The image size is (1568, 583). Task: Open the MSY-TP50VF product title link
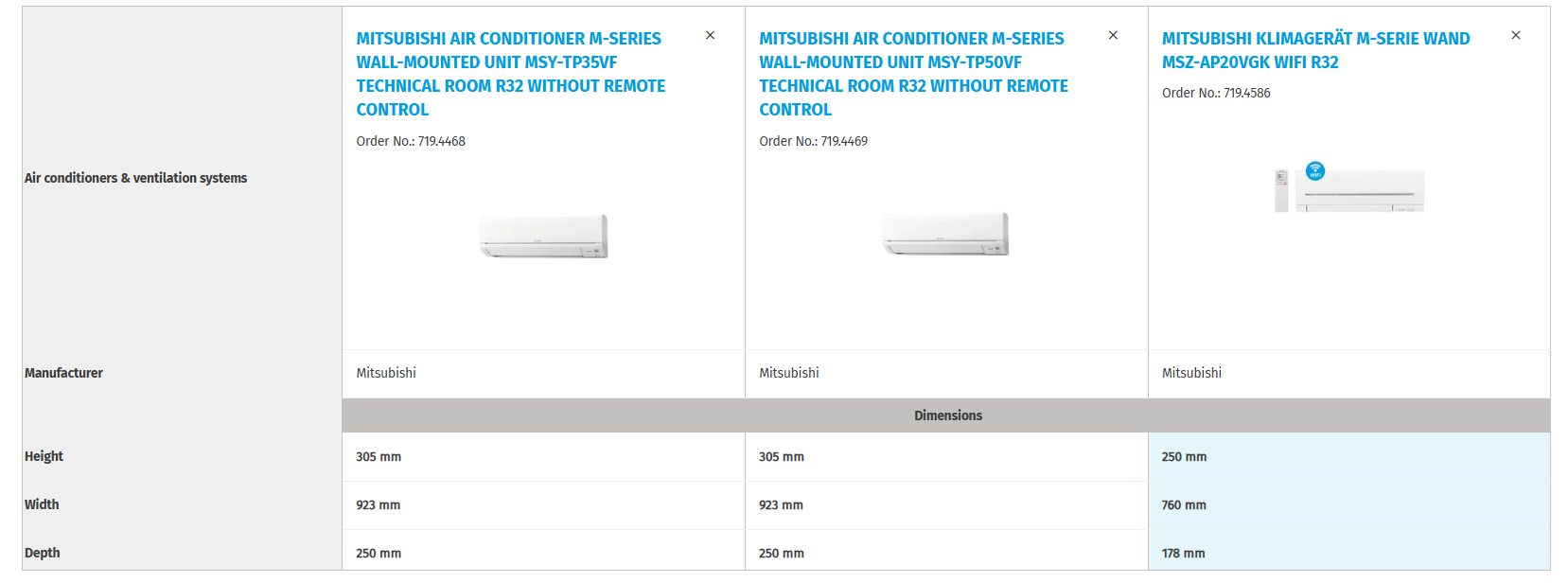click(913, 74)
